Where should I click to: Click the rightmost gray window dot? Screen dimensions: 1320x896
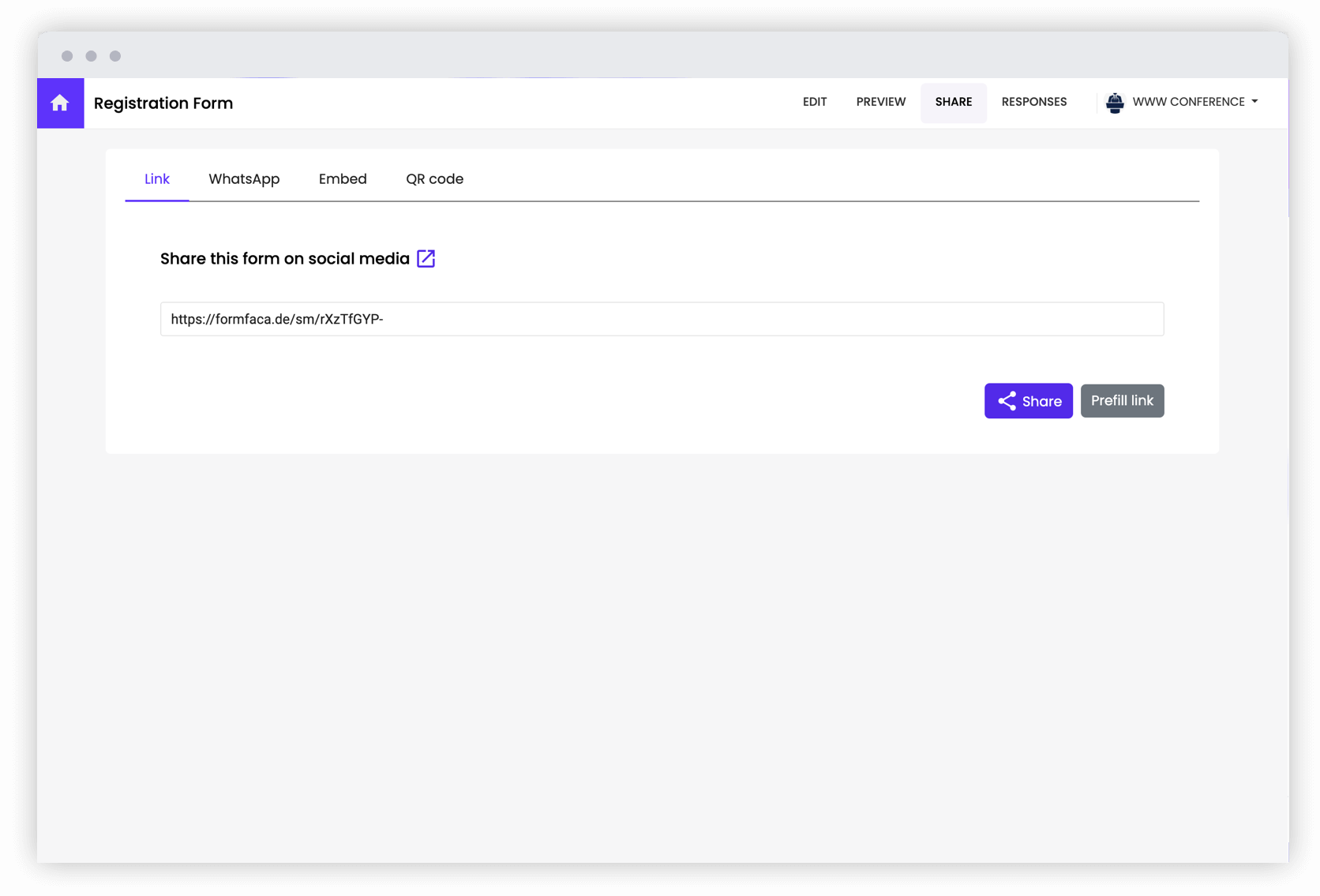(x=115, y=56)
